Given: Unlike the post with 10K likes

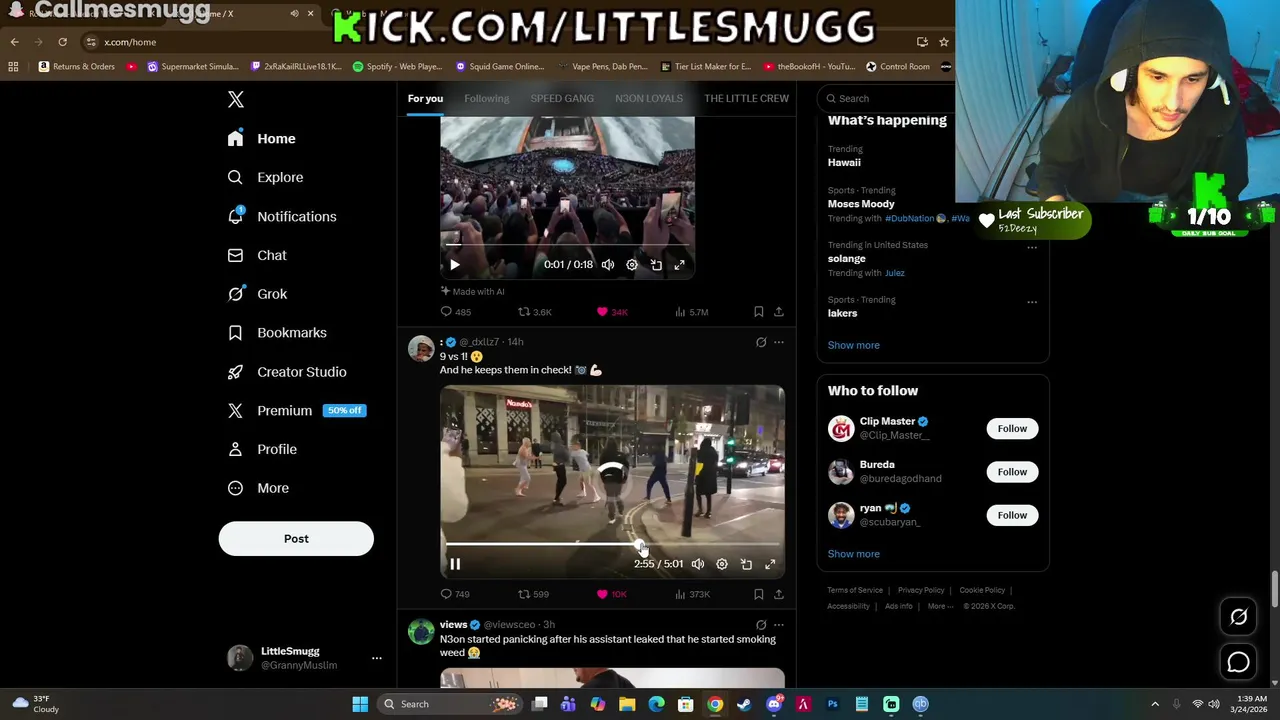Looking at the screenshot, I should coord(612,594).
